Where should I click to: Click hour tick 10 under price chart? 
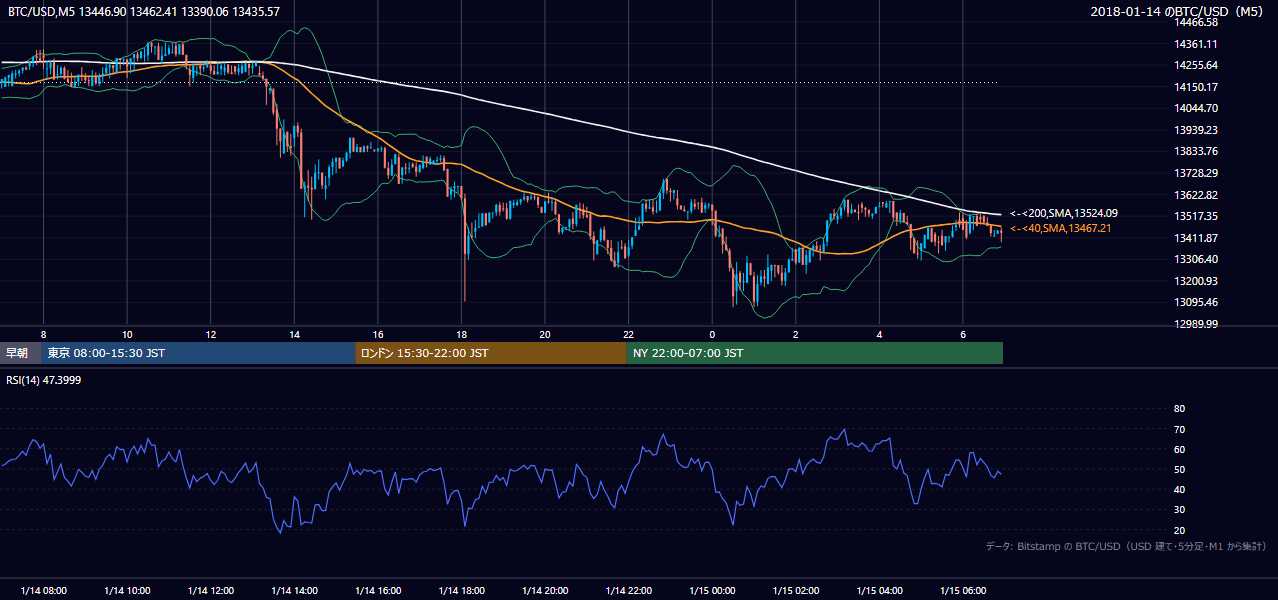[127, 334]
